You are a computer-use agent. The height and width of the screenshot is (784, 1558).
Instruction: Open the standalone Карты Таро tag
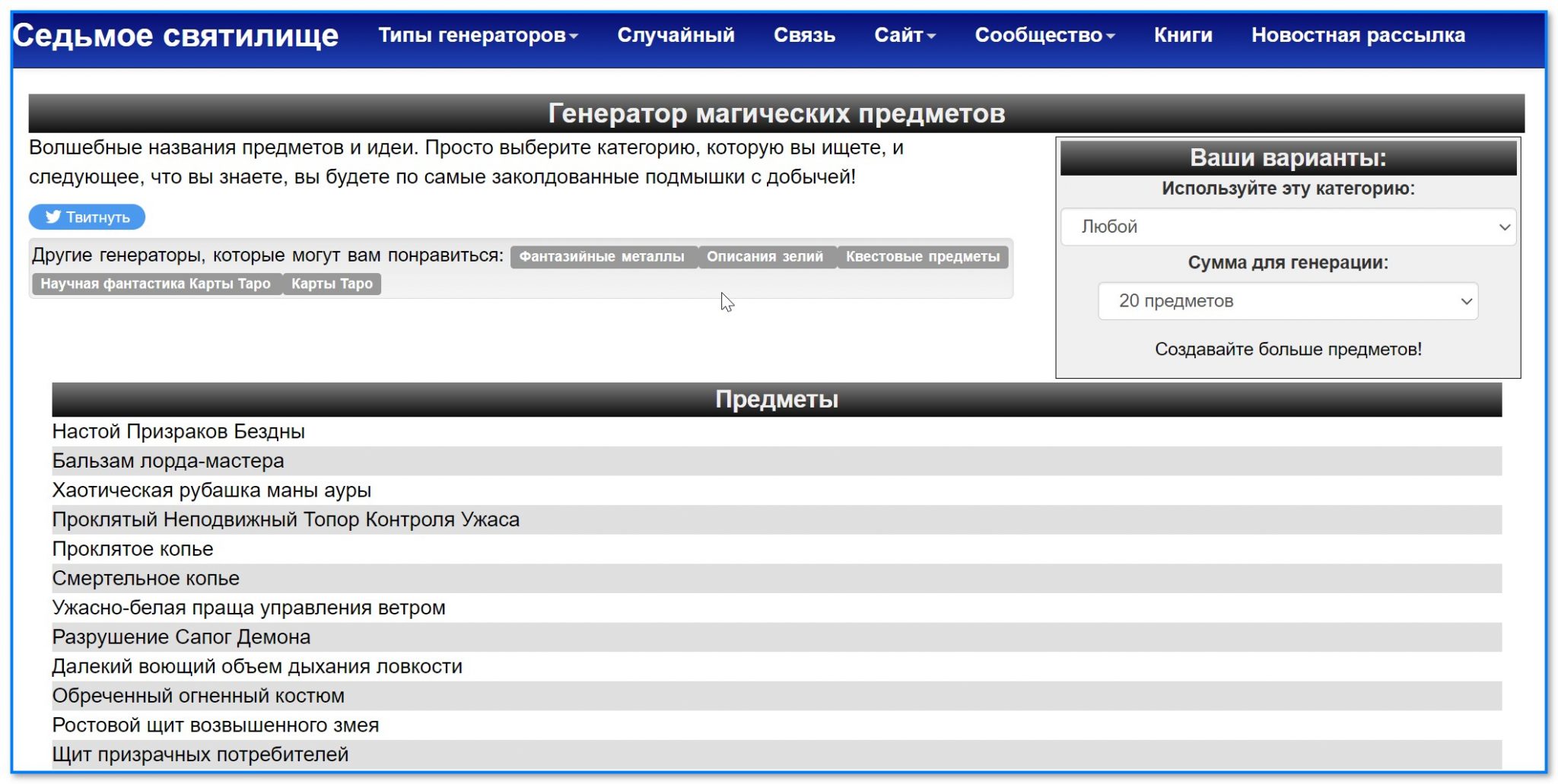332,284
